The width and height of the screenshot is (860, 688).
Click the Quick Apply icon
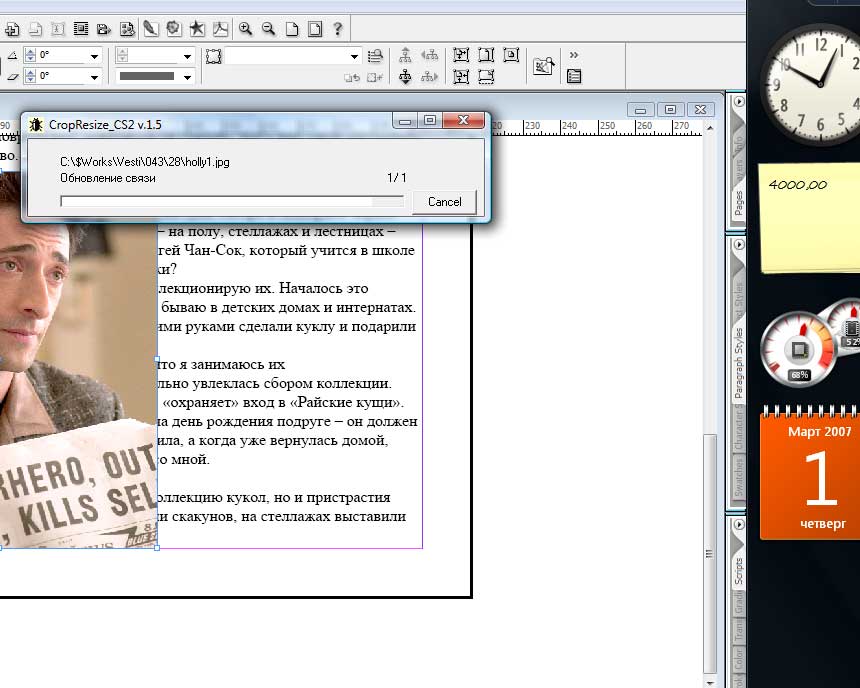point(375,55)
